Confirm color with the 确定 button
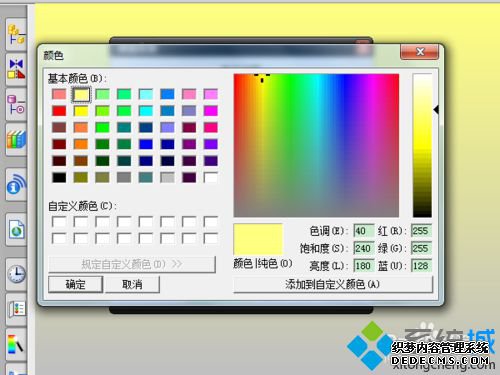500x375 pixels. (76, 284)
